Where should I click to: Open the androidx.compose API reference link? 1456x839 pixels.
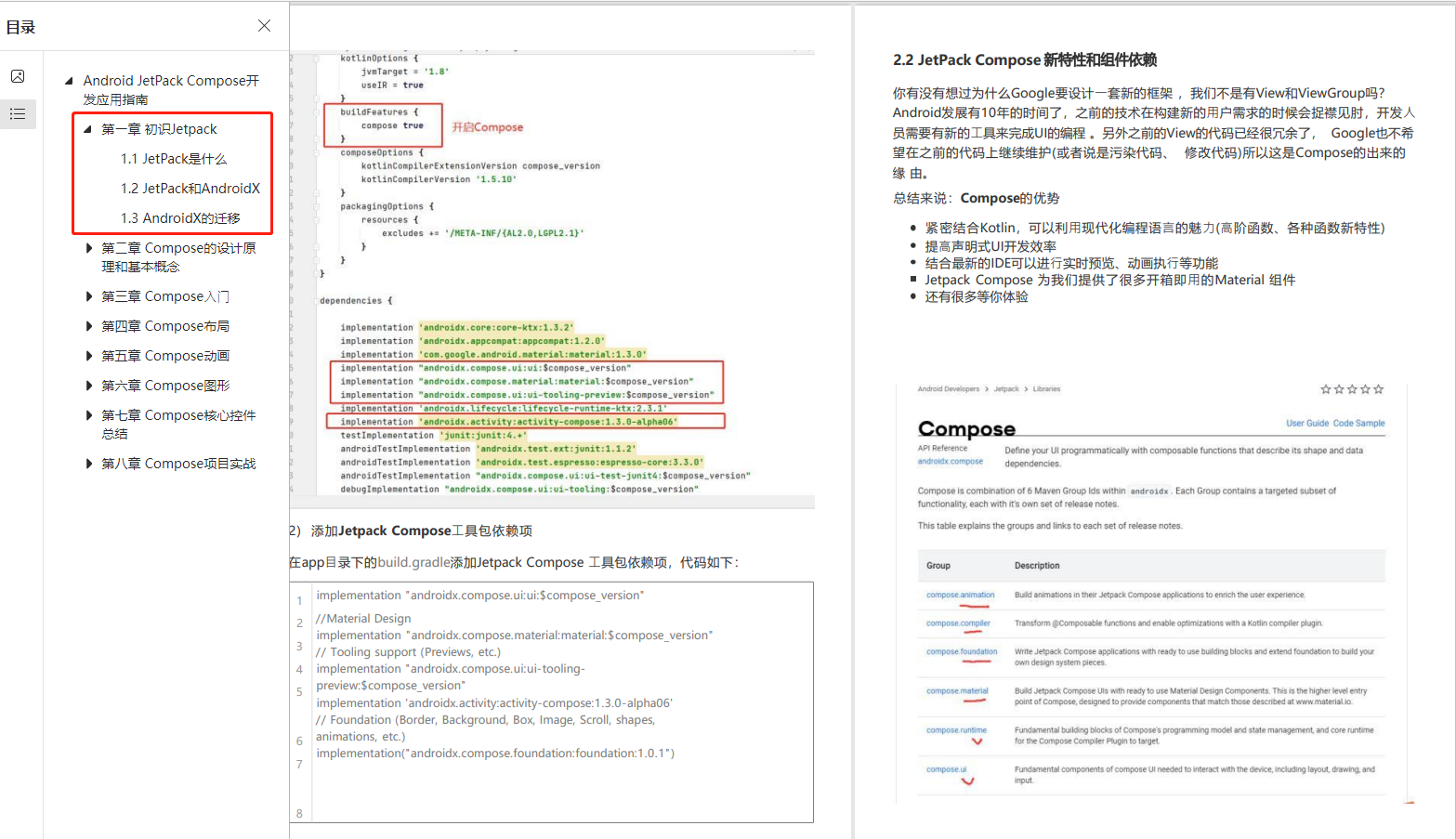pyautogui.click(x=950, y=461)
